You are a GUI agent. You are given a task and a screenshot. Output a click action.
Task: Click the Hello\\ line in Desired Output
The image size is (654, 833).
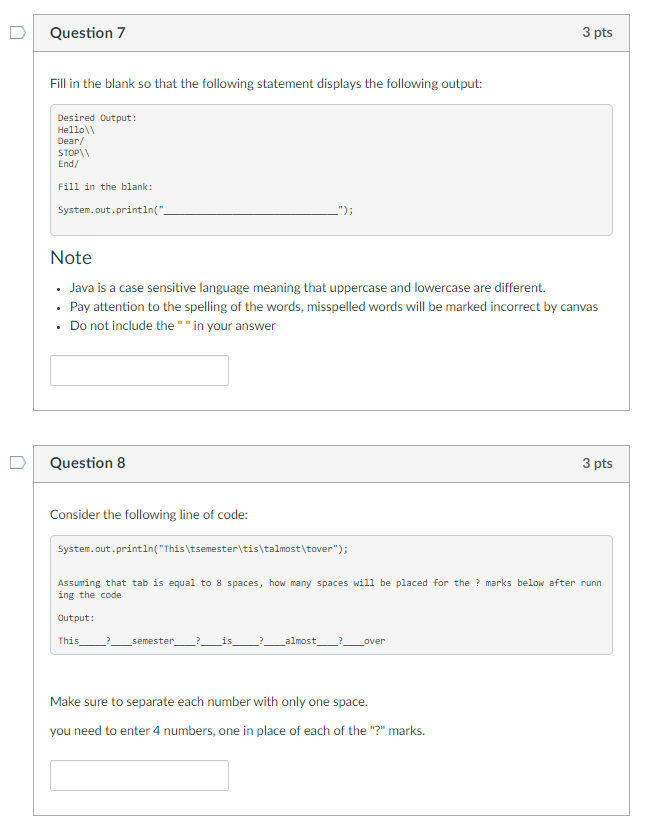tap(77, 130)
